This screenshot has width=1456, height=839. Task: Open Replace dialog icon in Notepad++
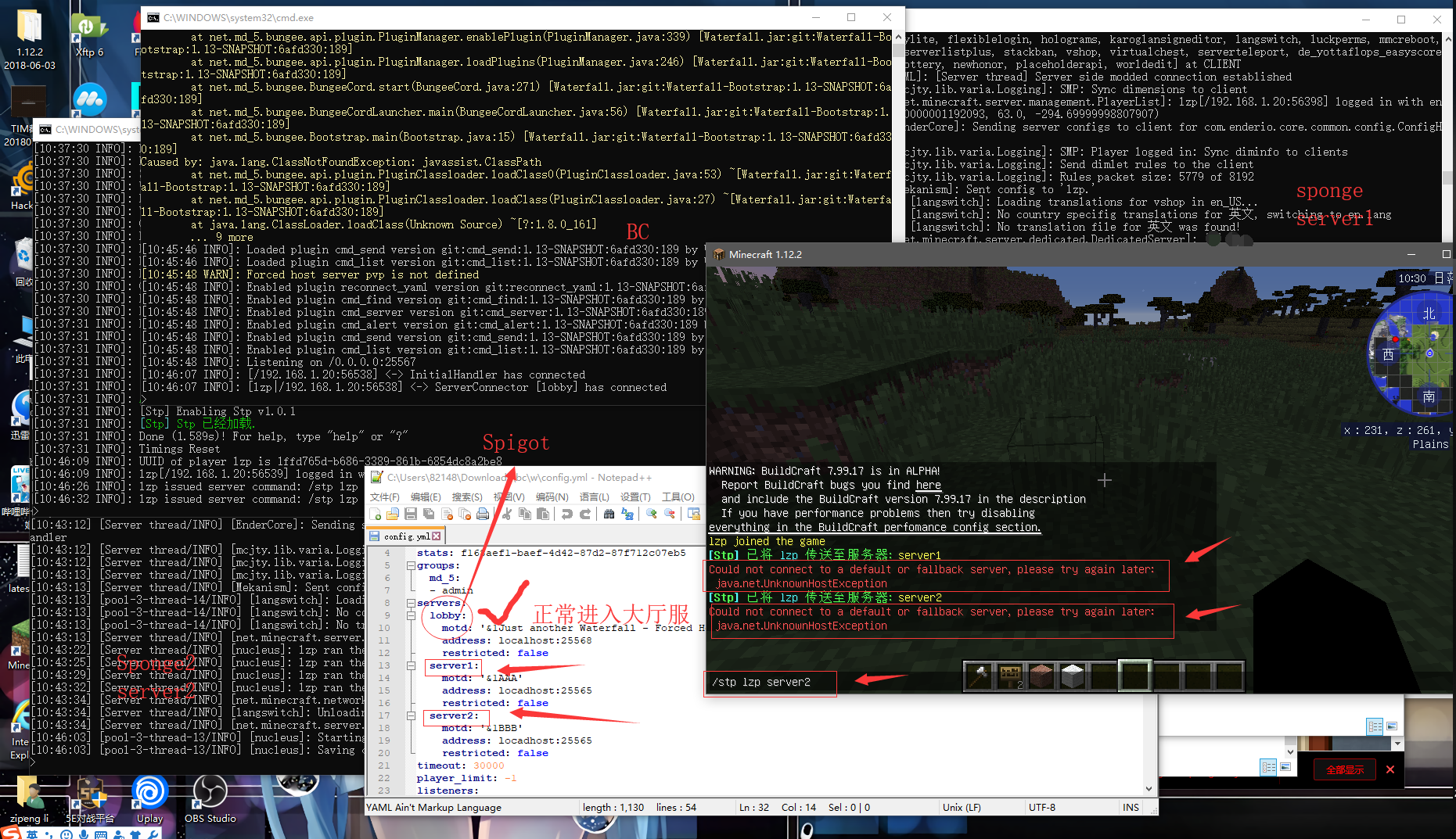pyautogui.click(x=627, y=514)
